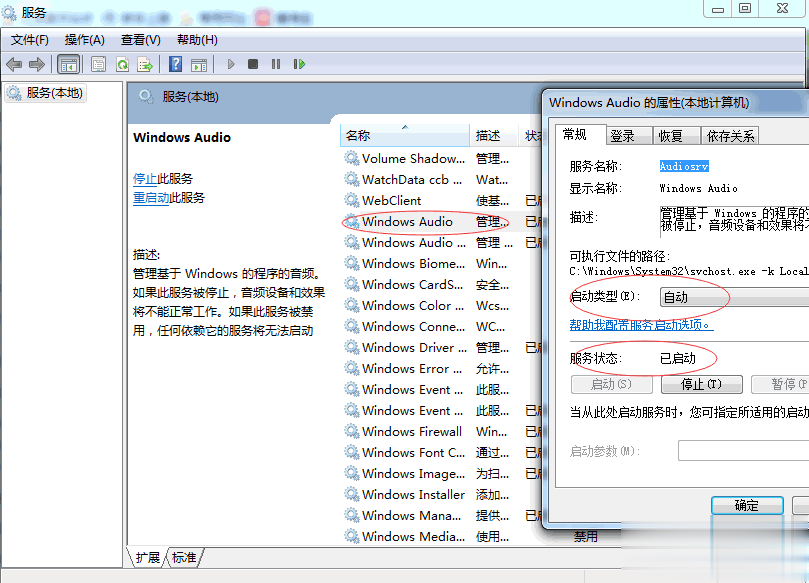Open Properties from the toolbar icon
Image resolution: width=809 pixels, height=583 pixels.
point(98,64)
